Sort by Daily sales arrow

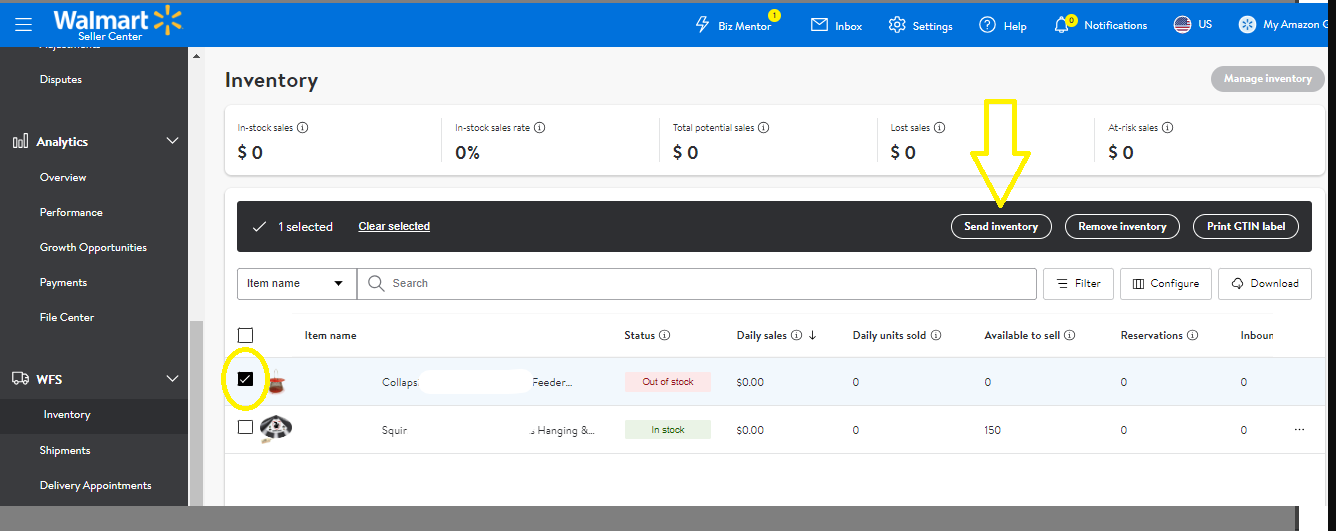[812, 336]
